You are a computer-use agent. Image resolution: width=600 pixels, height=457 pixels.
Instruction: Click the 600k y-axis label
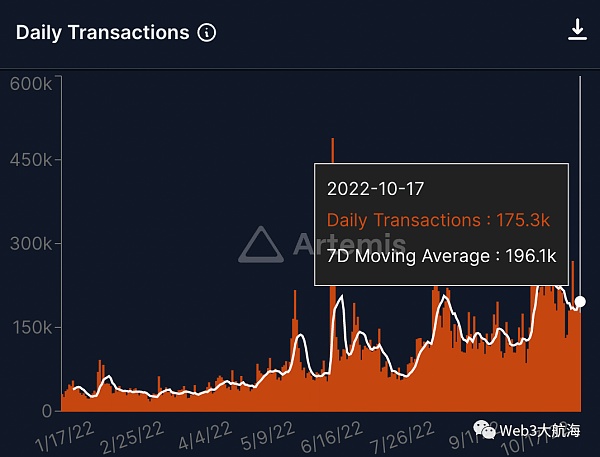pos(31,84)
